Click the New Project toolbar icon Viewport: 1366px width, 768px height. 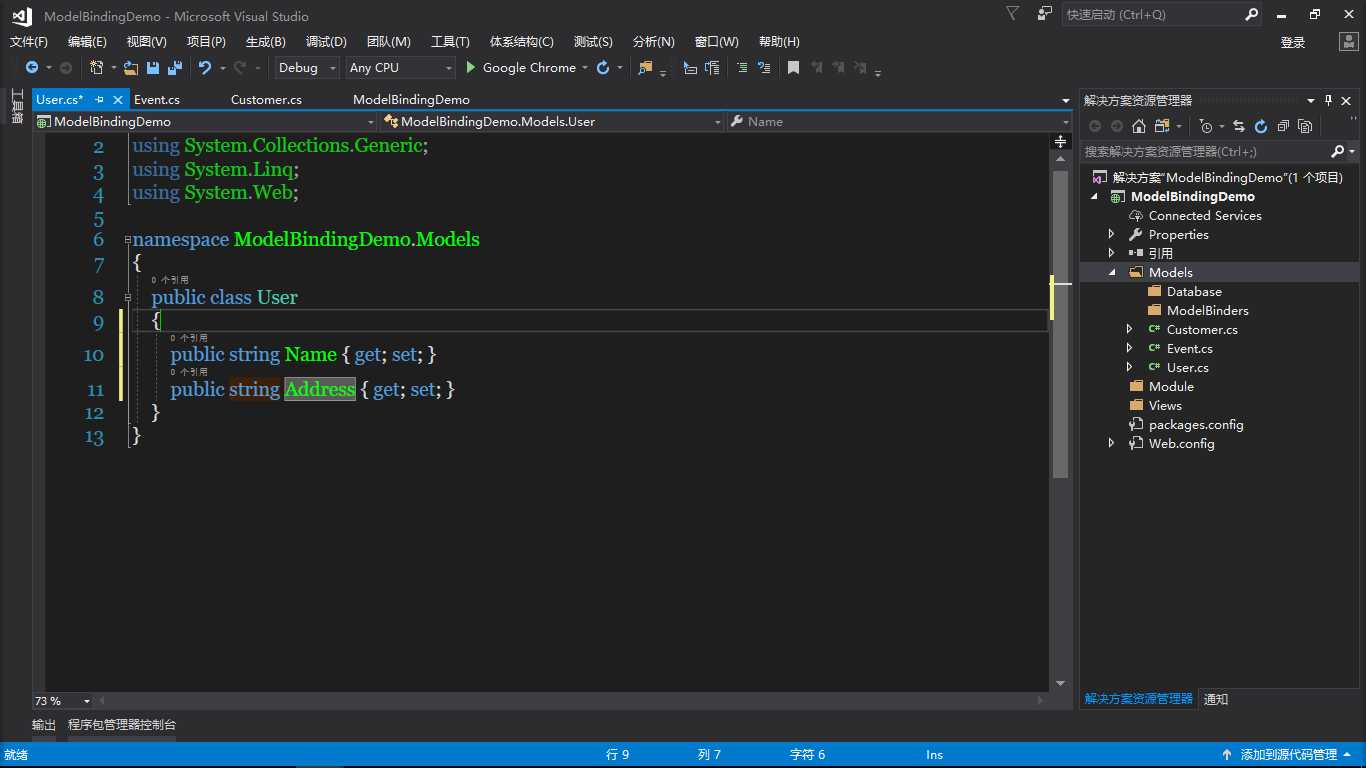coord(96,68)
